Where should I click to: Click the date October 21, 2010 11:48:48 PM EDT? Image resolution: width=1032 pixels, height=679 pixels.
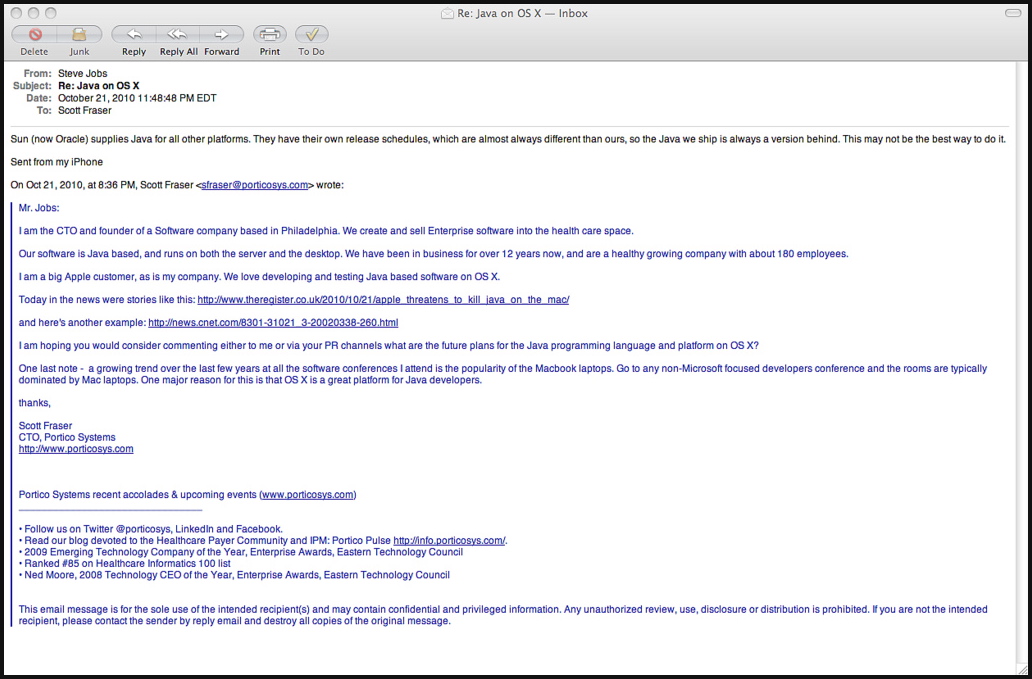coord(137,98)
